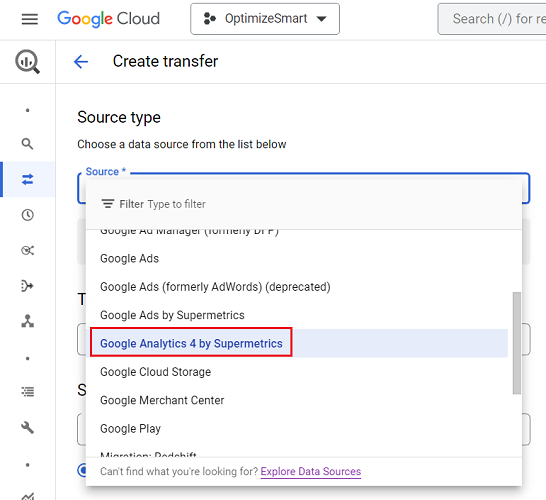Open the Scheduled queries clock icon

28,215
